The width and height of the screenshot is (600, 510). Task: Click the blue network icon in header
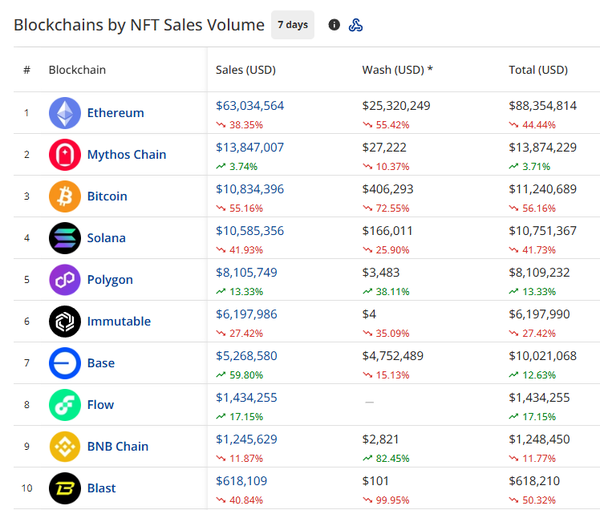click(x=356, y=25)
